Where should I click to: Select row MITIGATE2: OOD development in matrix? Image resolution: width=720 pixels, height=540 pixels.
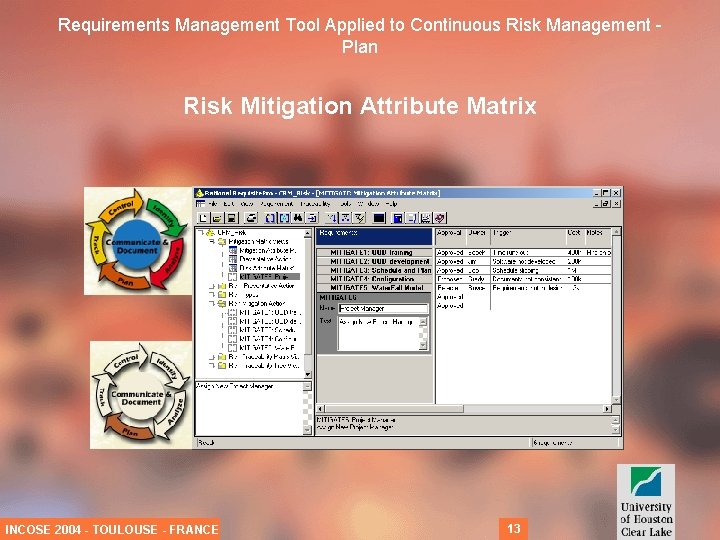click(375, 261)
